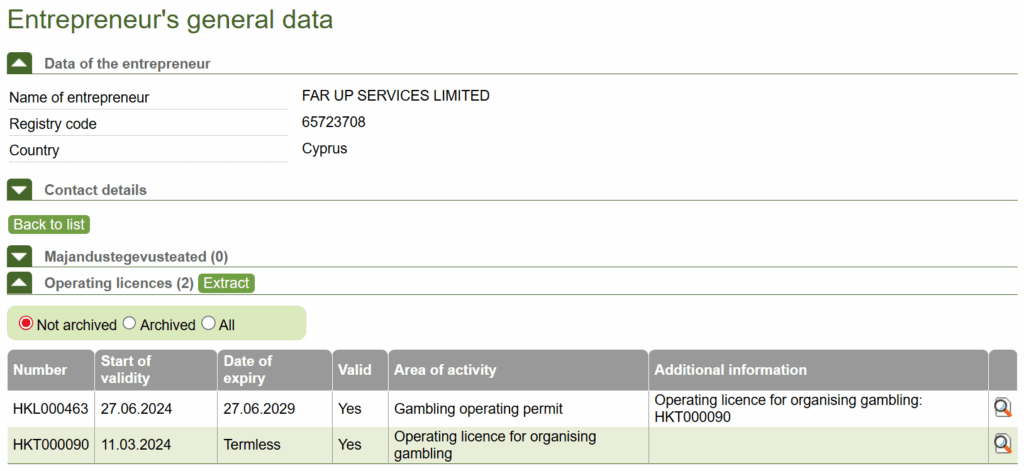This screenshot has width=1024, height=471.
Task: Expand Contact details section arrow
Action: point(20,190)
